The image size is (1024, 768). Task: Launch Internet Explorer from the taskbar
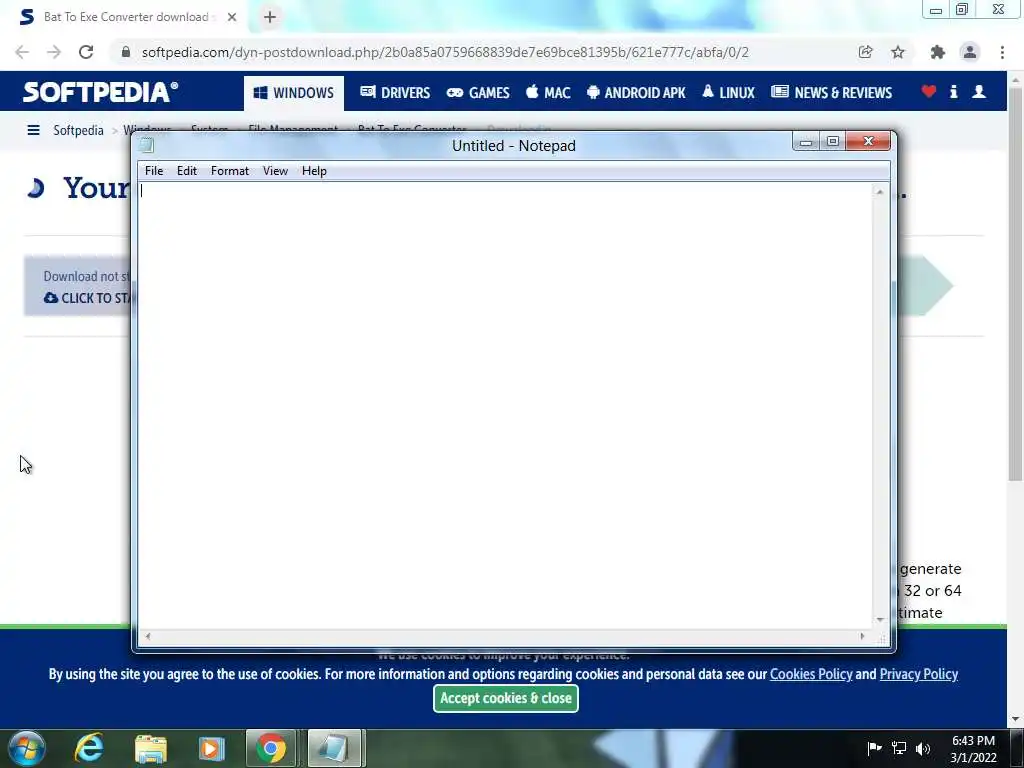coord(89,748)
